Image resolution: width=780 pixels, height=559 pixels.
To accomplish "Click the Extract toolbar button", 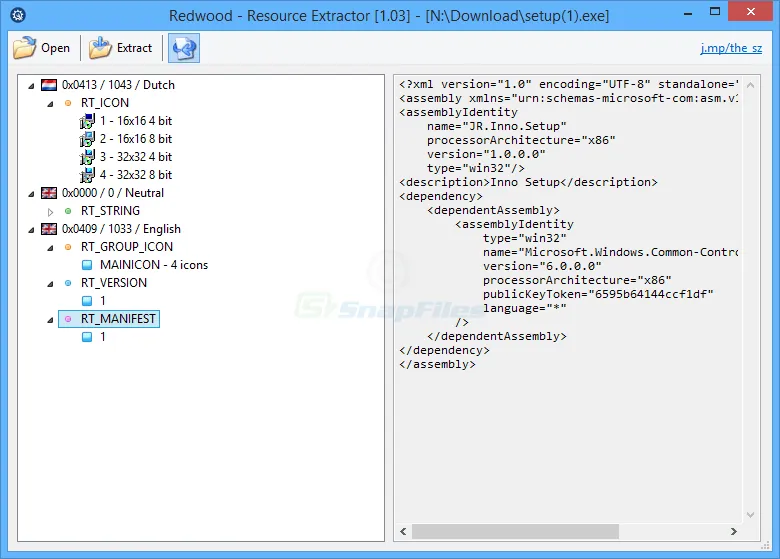I will tap(120, 48).
